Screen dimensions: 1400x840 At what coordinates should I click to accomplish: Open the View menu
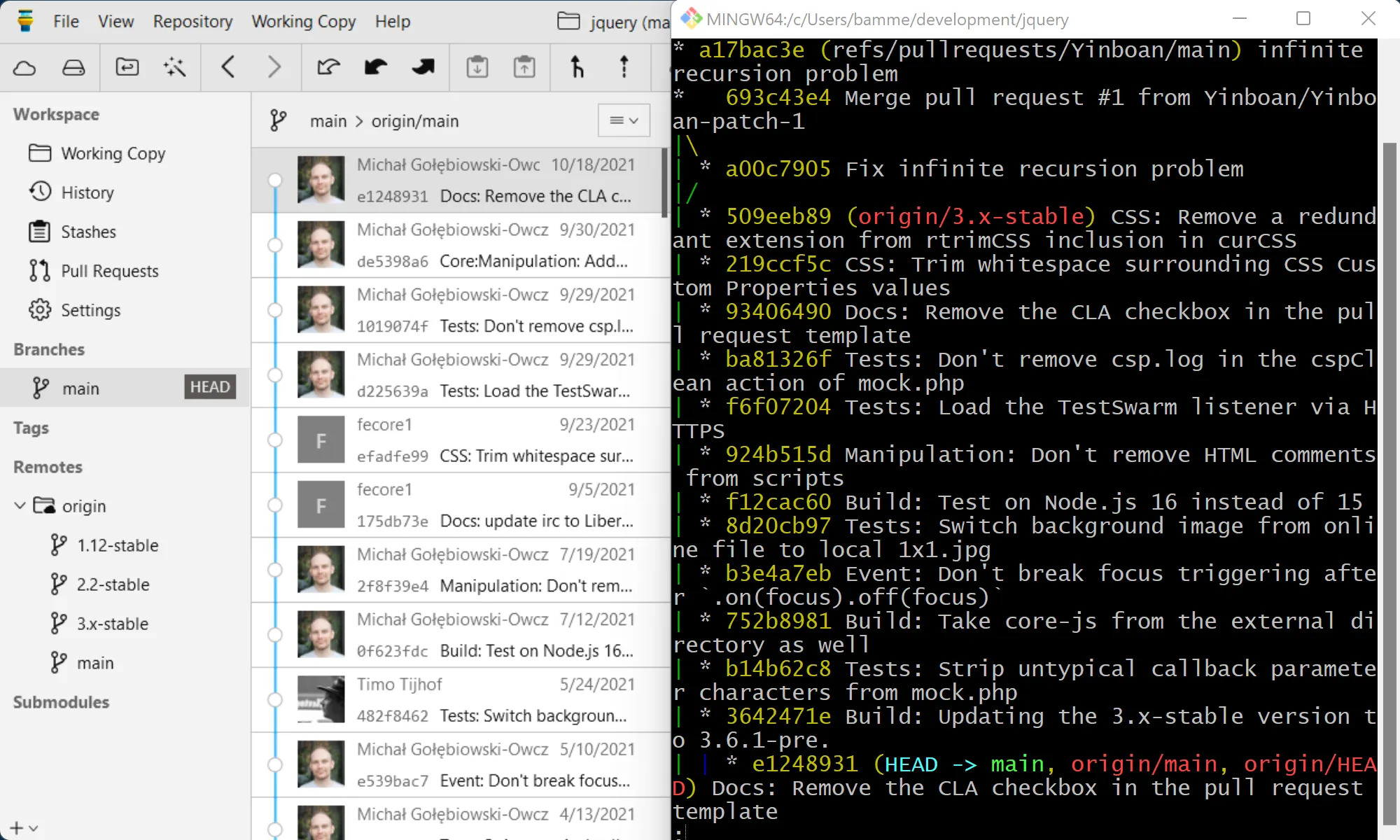(x=115, y=22)
